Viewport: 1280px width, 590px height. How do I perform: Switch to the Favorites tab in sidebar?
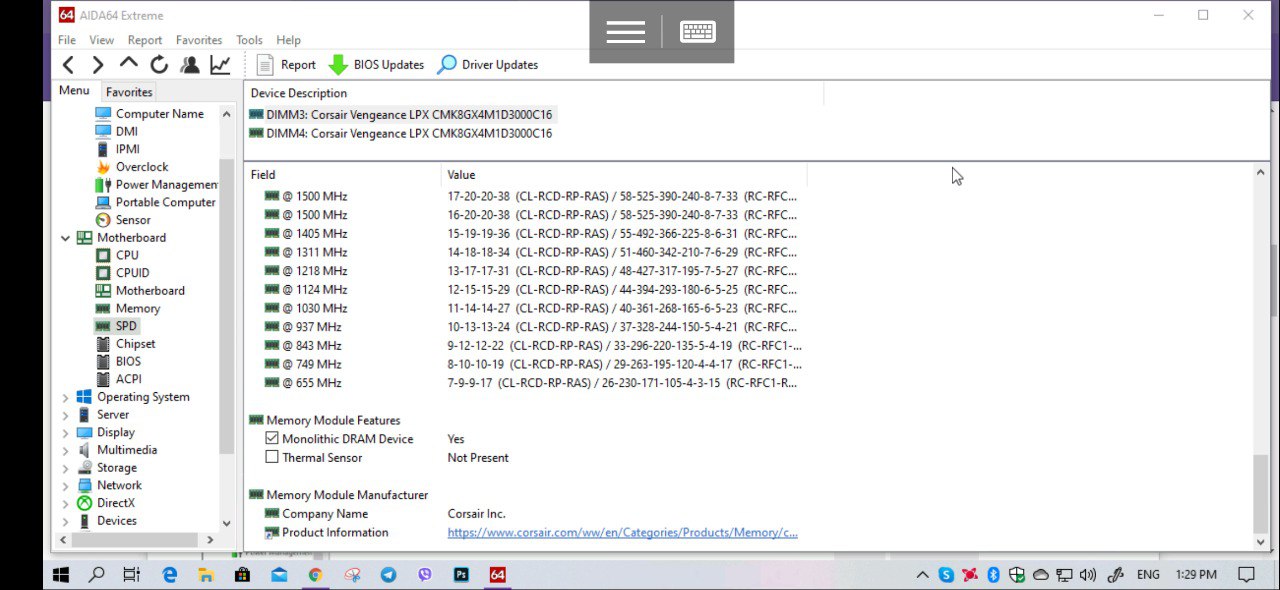[x=129, y=92]
